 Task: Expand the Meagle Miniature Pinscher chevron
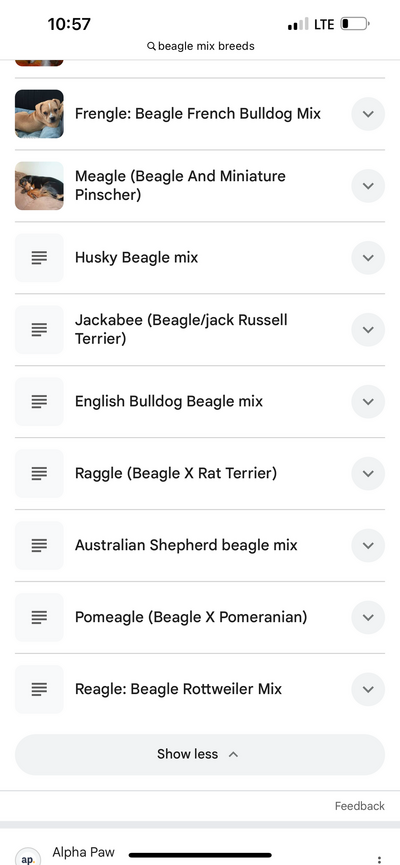368,186
